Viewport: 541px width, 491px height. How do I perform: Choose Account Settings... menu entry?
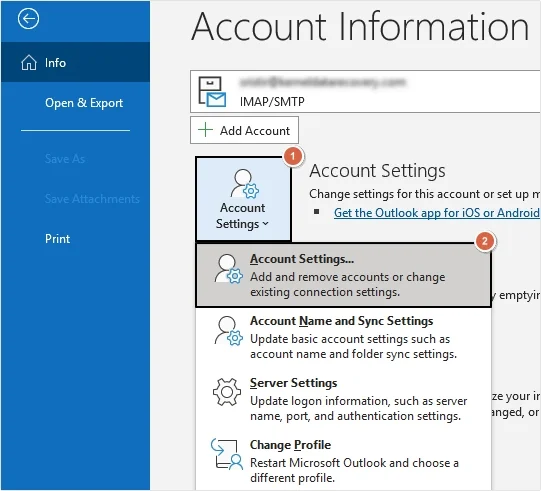pyautogui.click(x=343, y=275)
